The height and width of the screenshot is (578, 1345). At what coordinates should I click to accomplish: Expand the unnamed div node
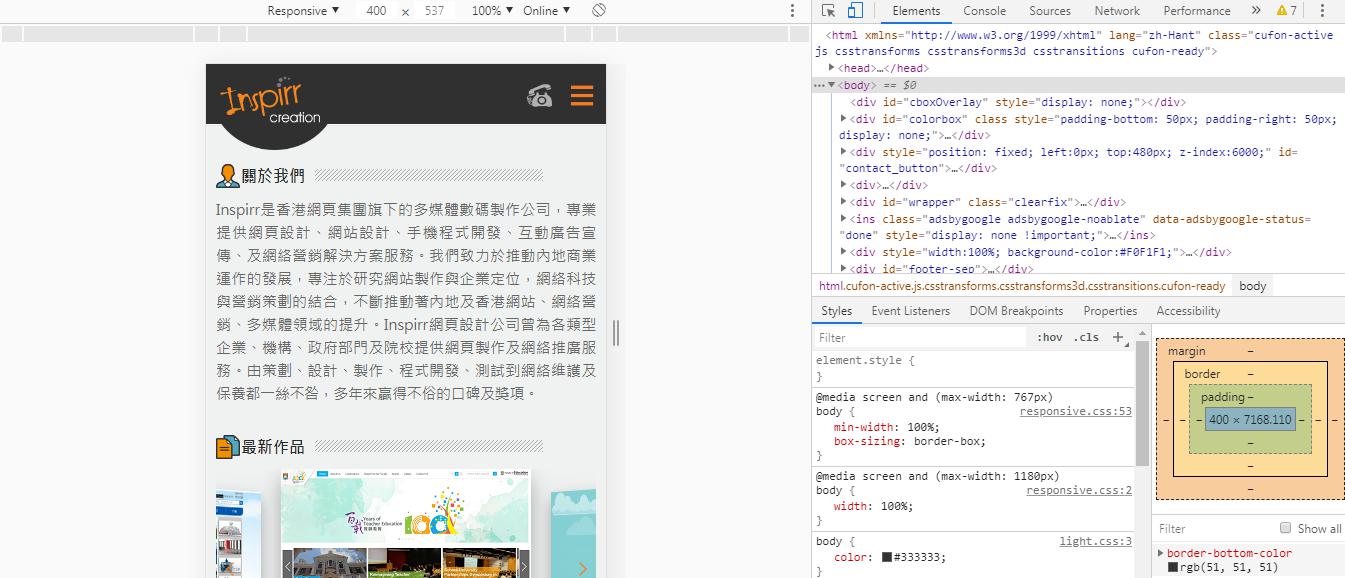pos(844,185)
